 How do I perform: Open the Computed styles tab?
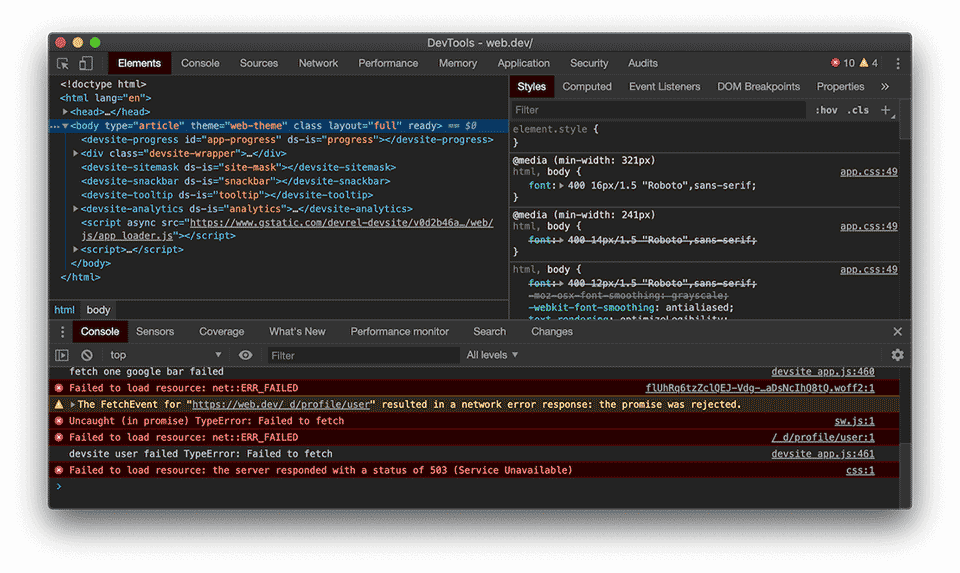click(586, 87)
